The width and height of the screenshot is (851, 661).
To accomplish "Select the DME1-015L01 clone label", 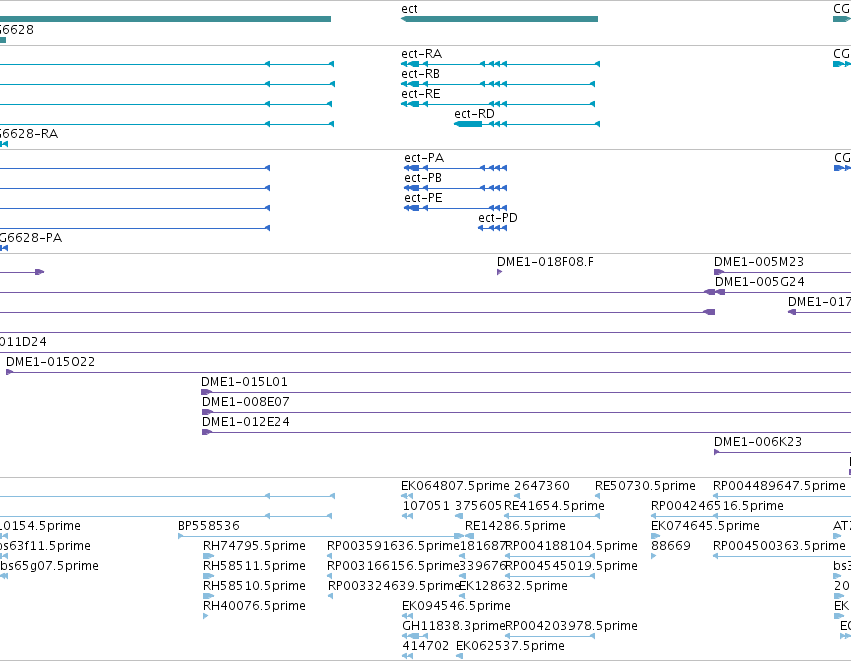I will [244, 382].
